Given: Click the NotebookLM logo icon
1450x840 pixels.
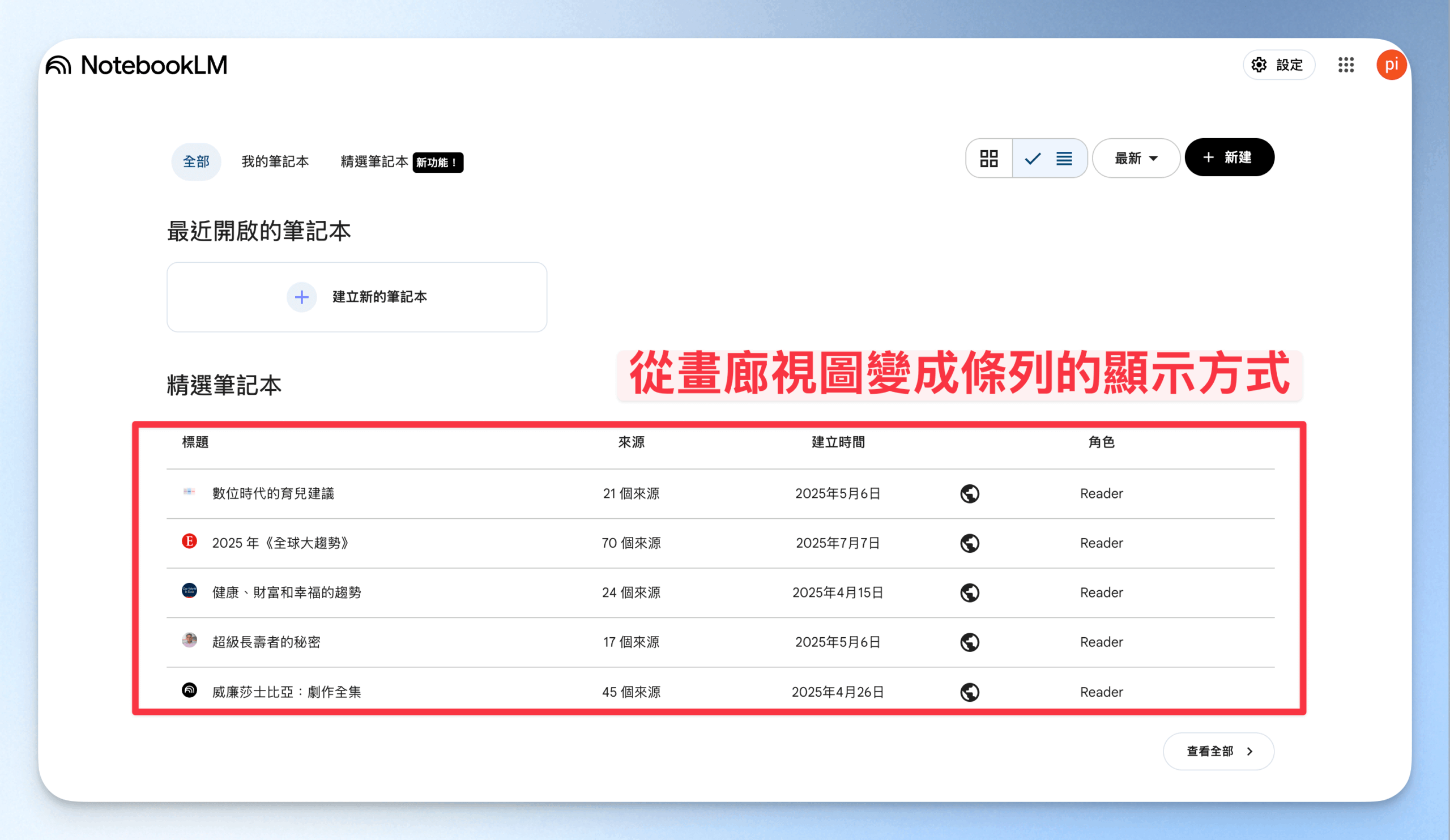Looking at the screenshot, I should (59, 65).
